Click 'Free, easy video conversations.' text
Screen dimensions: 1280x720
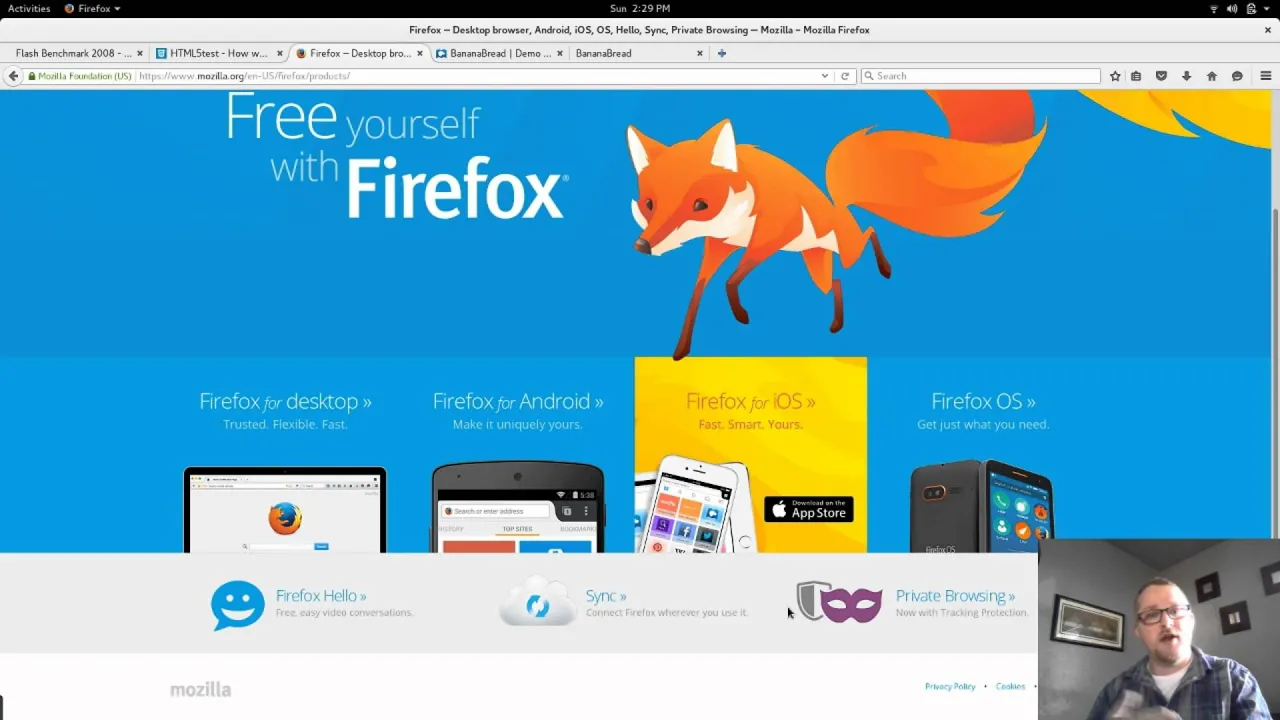(x=344, y=613)
